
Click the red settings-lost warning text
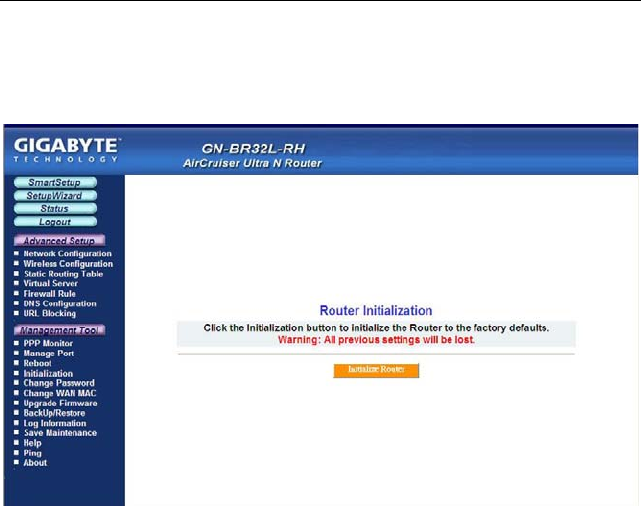pyautogui.click(x=376, y=340)
